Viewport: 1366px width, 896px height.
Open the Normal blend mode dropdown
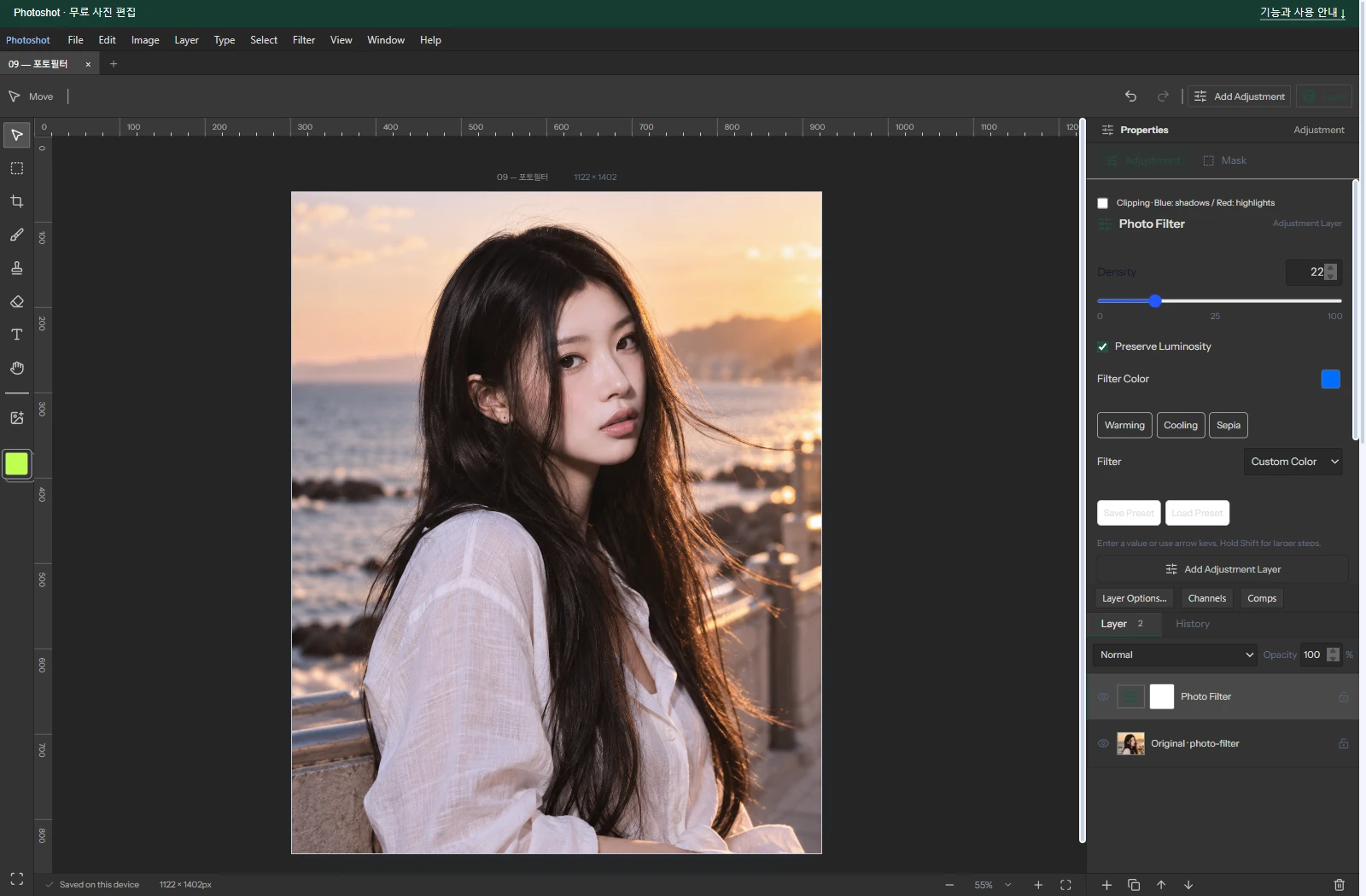pos(1175,655)
